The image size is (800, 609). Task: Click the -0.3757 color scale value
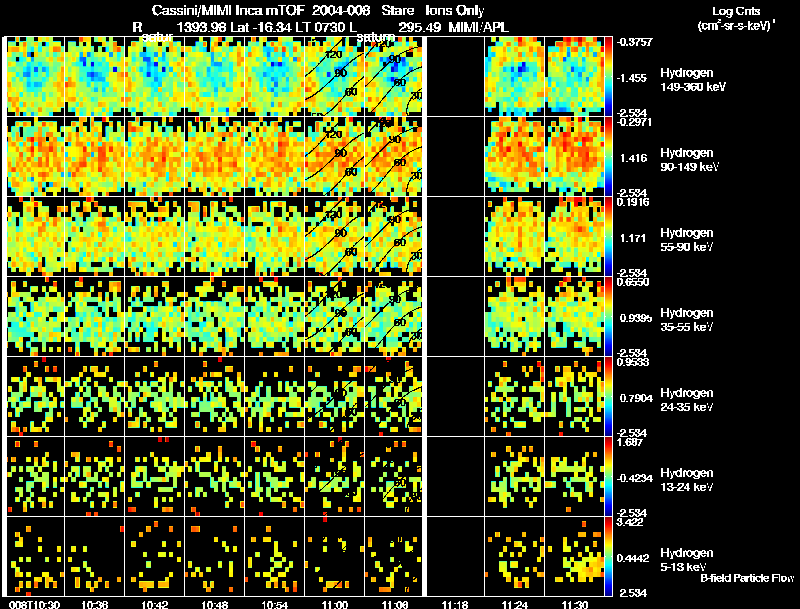[x=635, y=42]
